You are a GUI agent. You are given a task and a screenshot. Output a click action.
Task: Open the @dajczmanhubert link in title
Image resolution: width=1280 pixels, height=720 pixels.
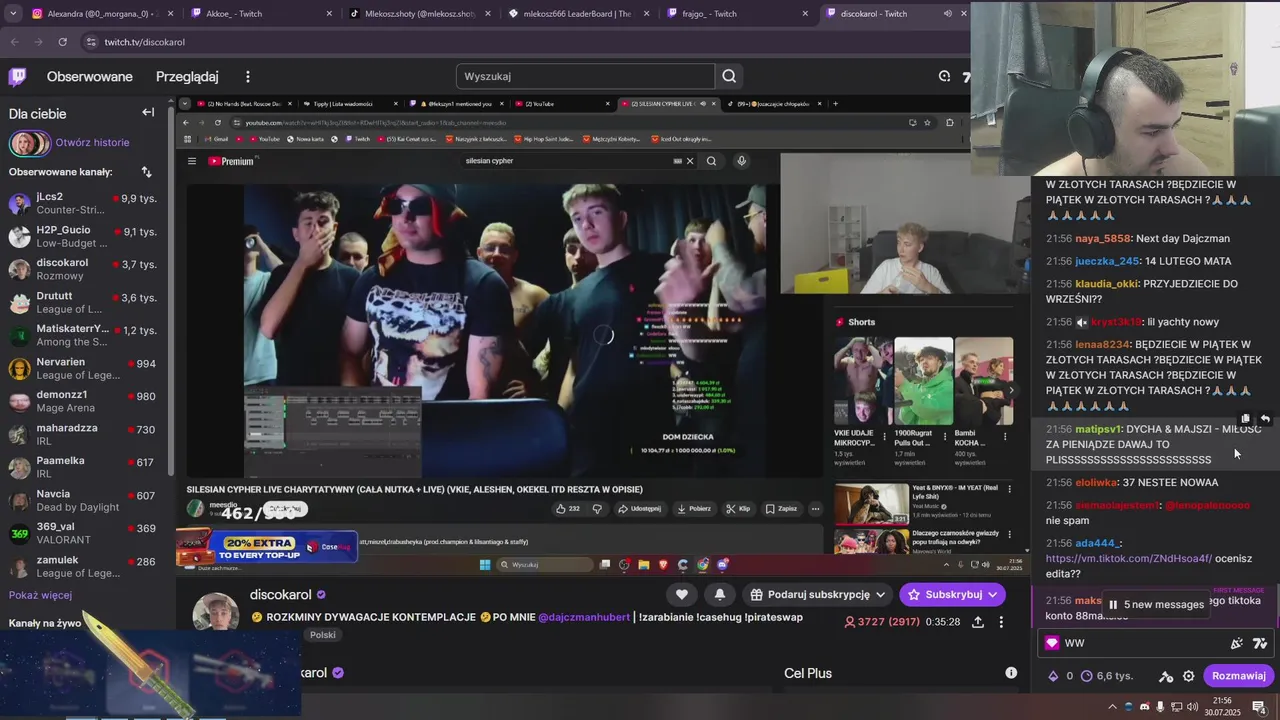coord(584,617)
